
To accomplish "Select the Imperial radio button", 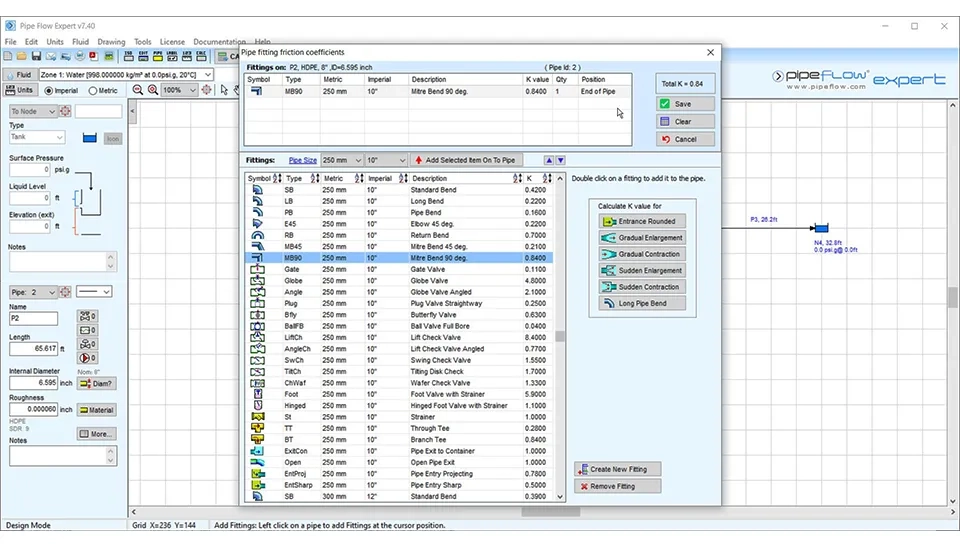I will [x=49, y=90].
